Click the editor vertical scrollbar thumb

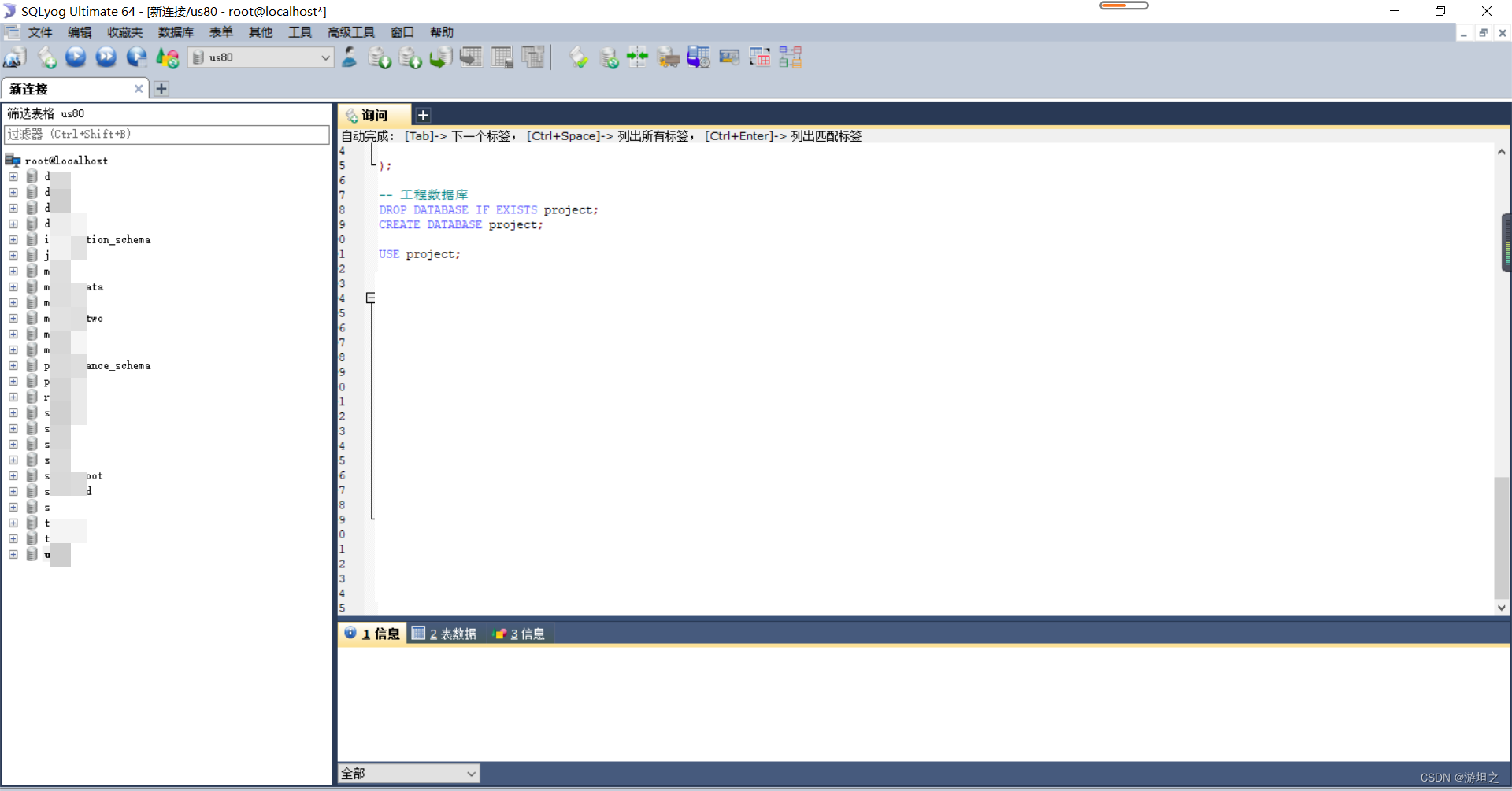pyautogui.click(x=1502, y=539)
